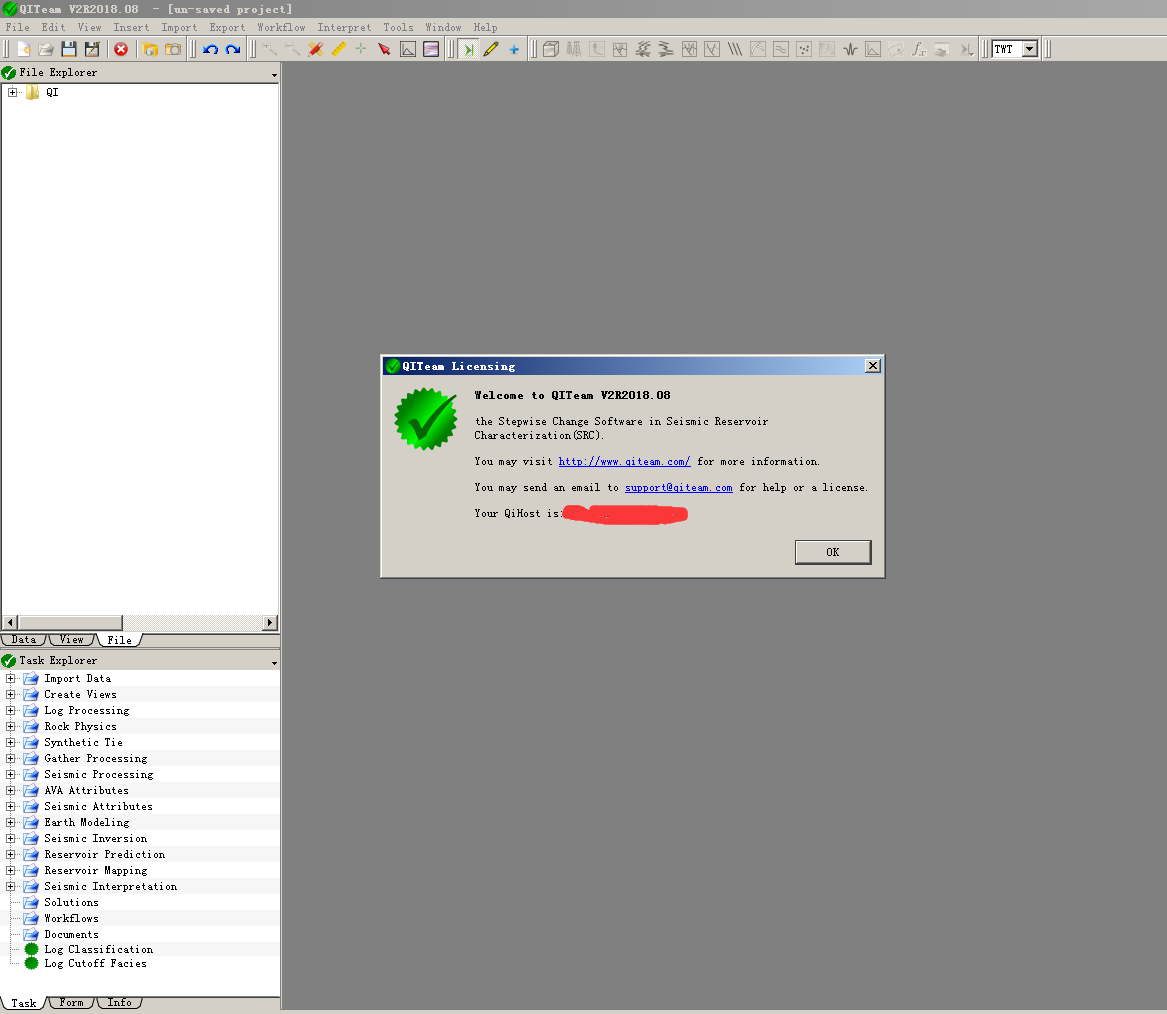Viewport: 1167px width, 1014px height.
Task: Click the green check starburst icon in dialog
Action: point(426,419)
